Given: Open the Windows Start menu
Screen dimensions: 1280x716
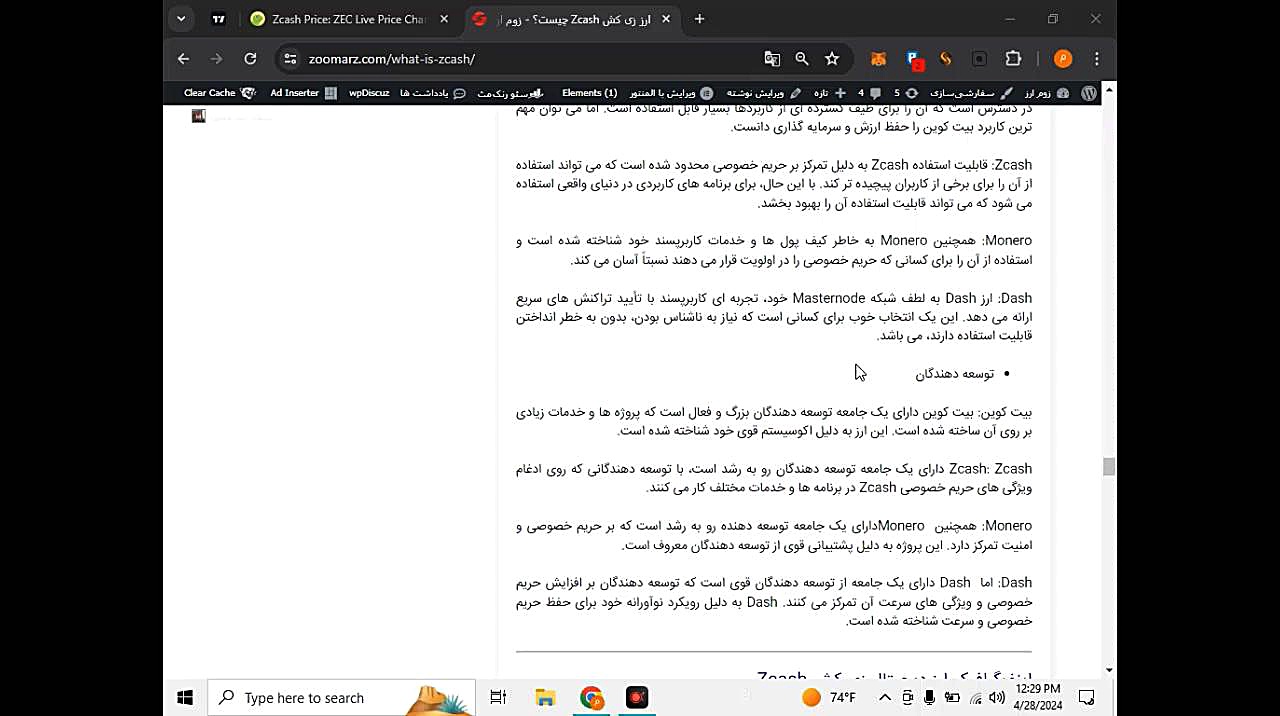Looking at the screenshot, I should tap(185, 698).
